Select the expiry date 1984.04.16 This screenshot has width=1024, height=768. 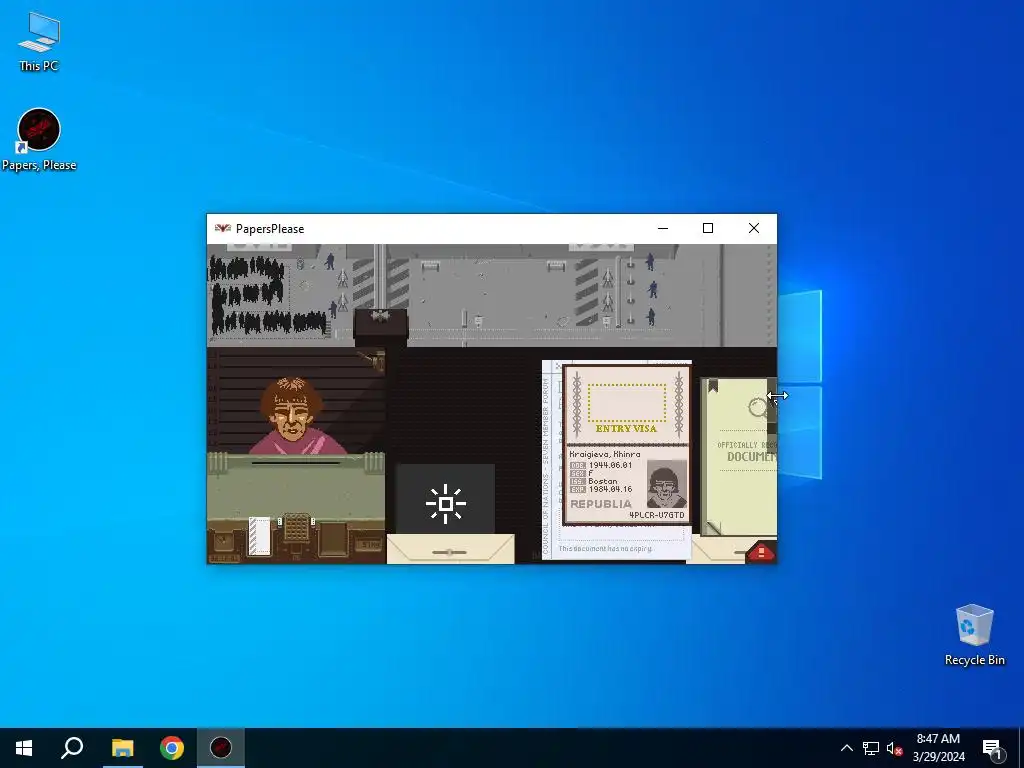point(610,488)
